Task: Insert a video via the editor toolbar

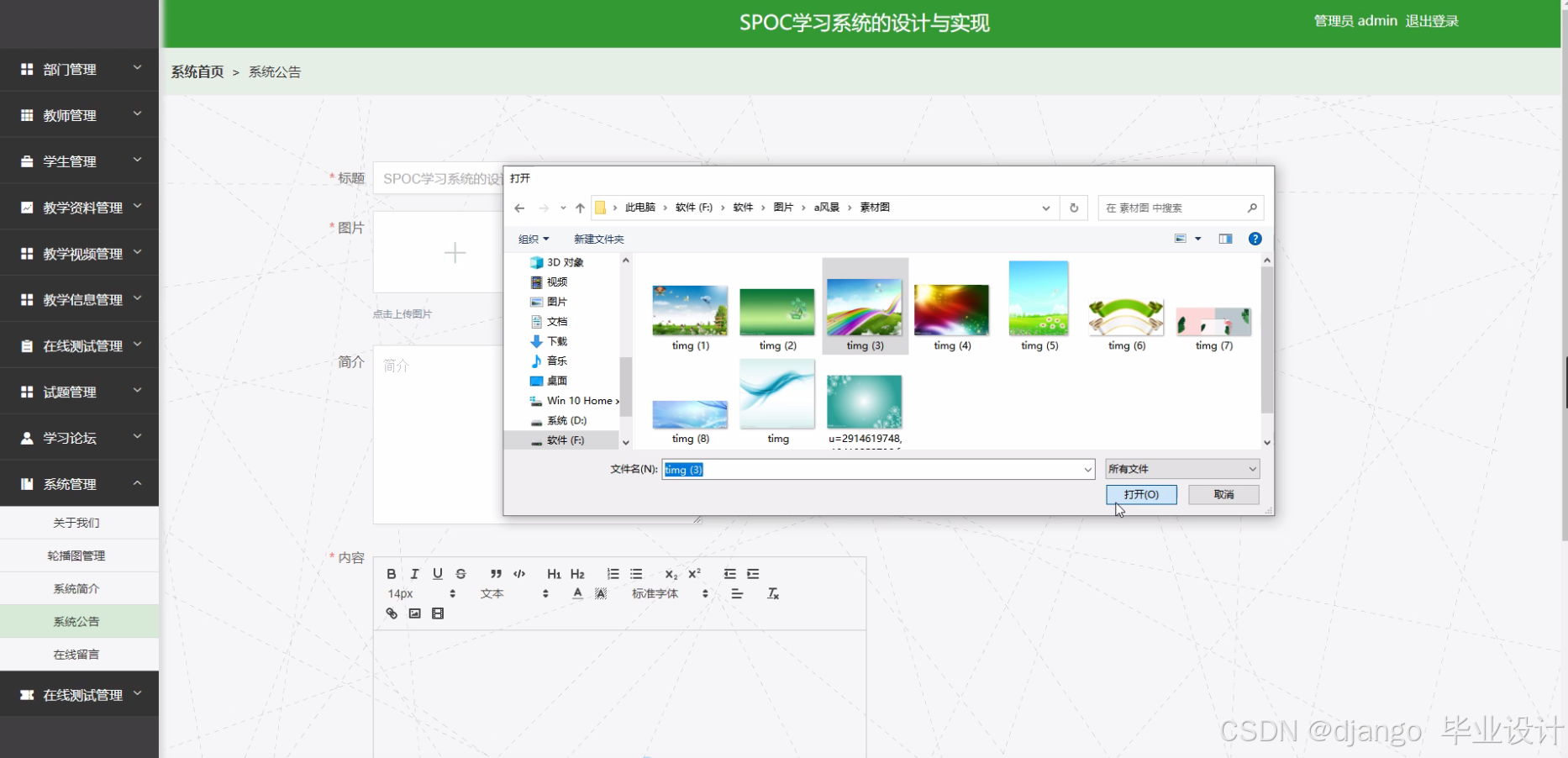Action: [x=437, y=613]
